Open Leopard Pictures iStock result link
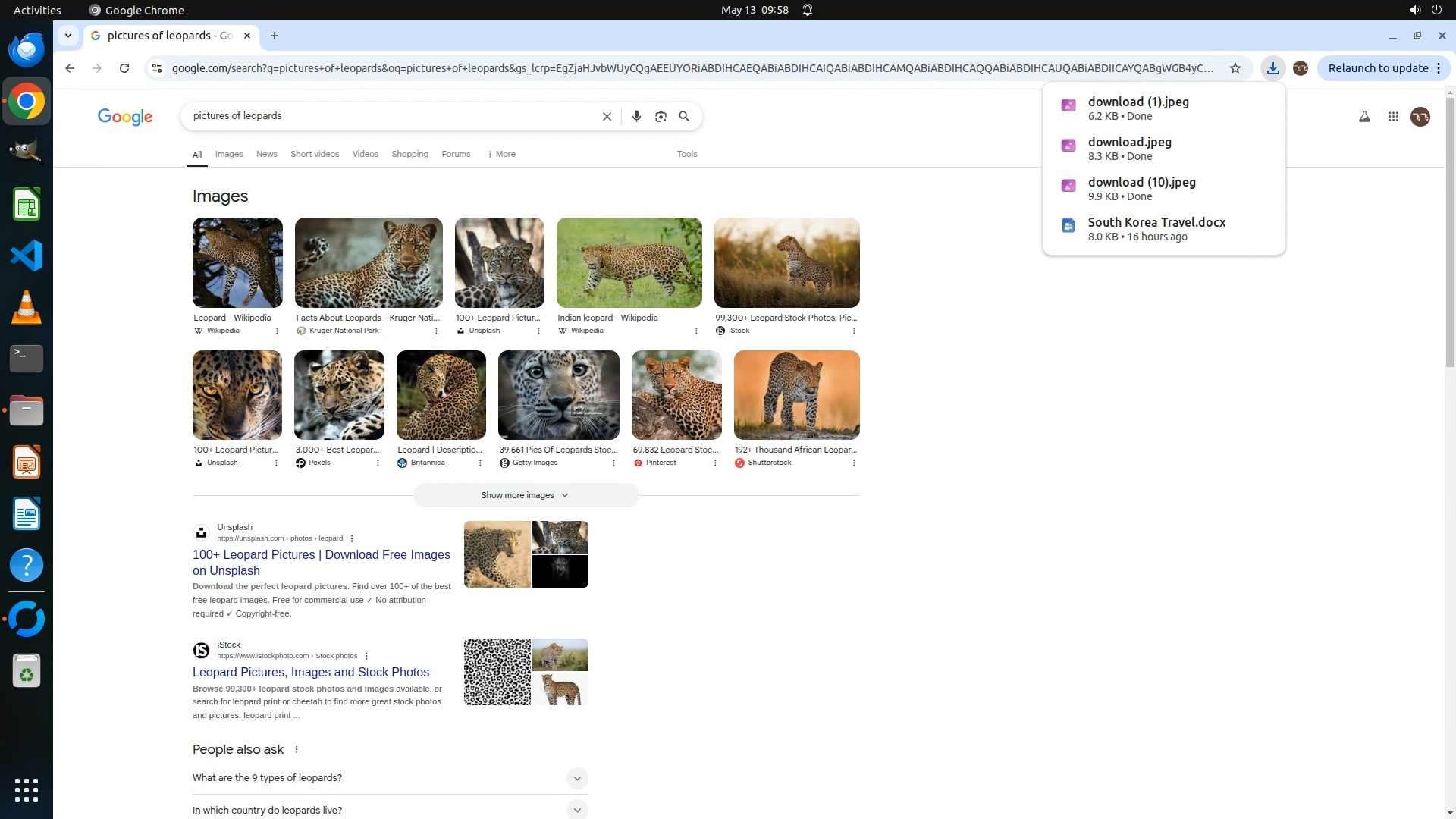Viewport: 1456px width, 819px height. click(310, 672)
